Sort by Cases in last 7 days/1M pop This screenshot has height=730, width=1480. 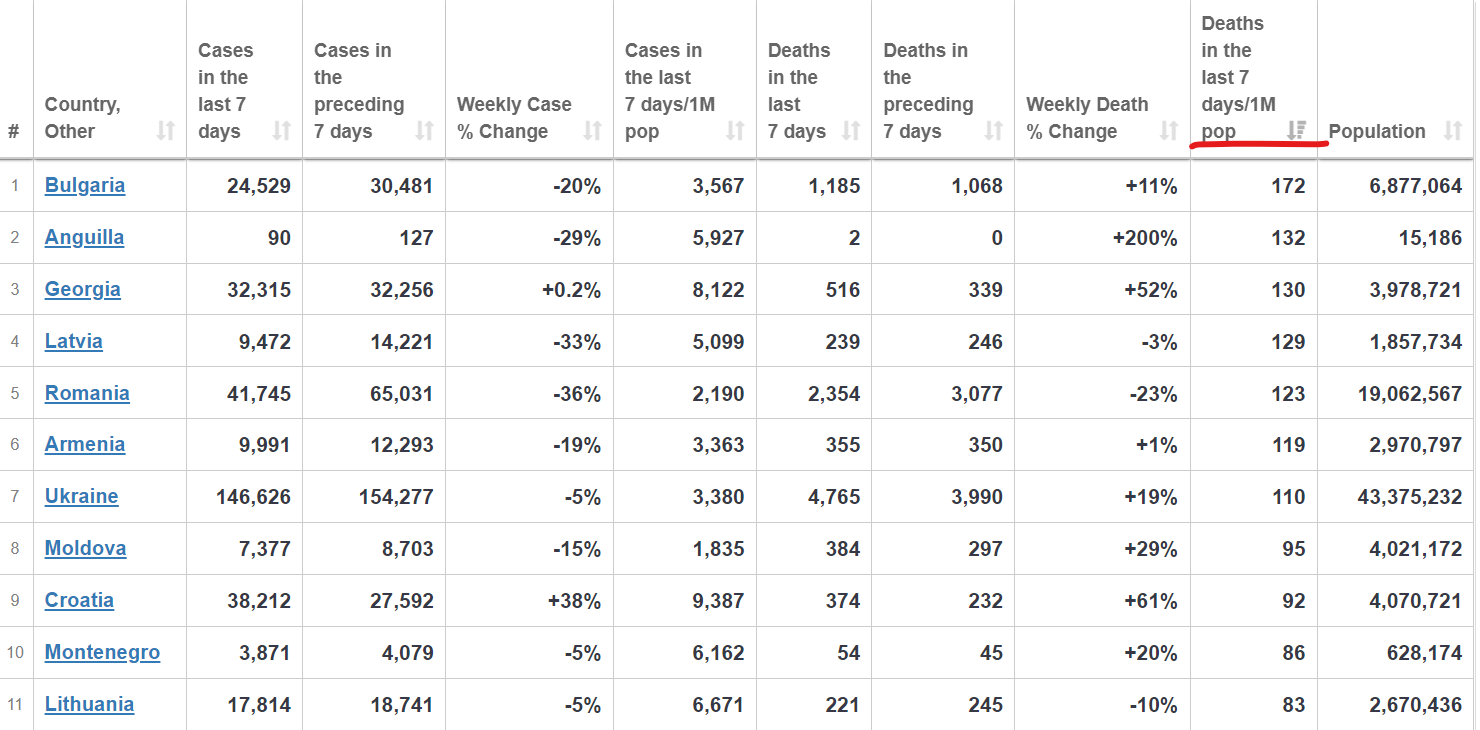736,131
